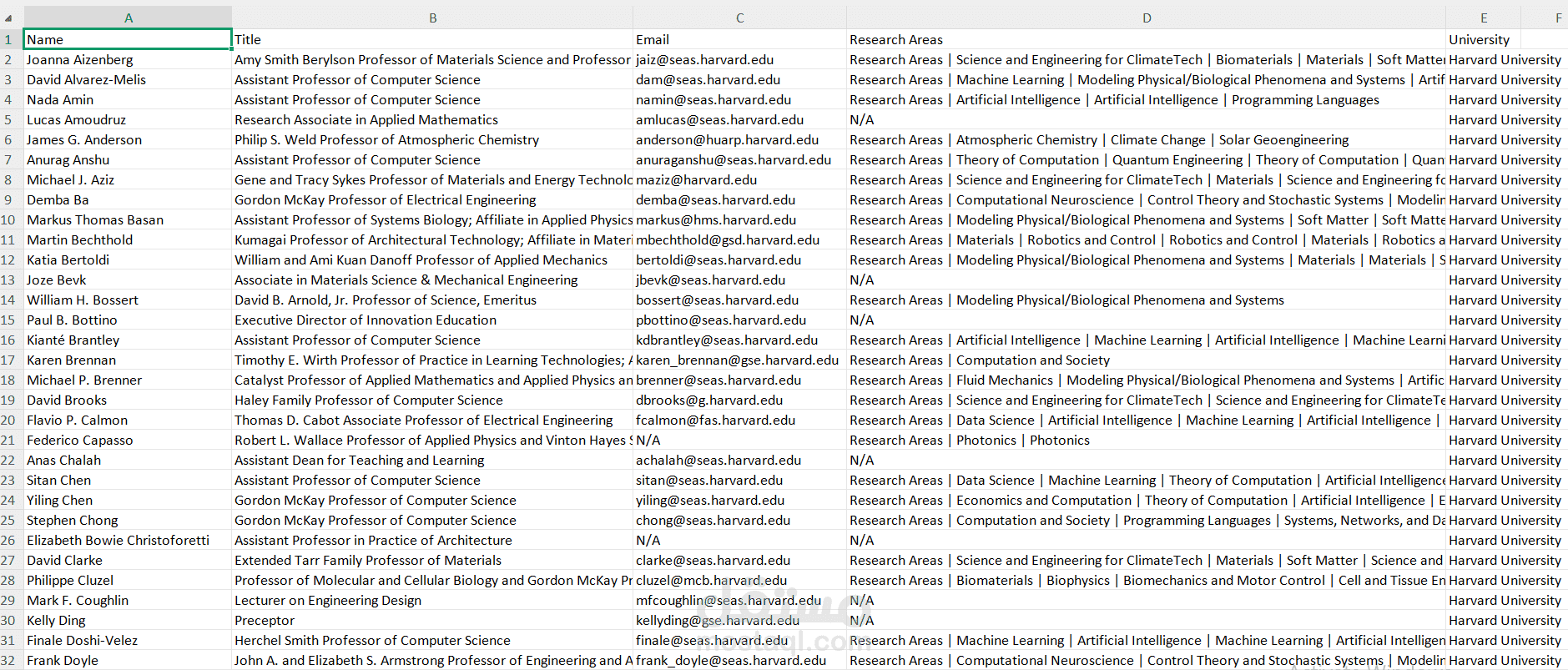The image size is (1568, 670).
Task: Select the 'Michael J. Aziz' cell
Action: [x=128, y=179]
